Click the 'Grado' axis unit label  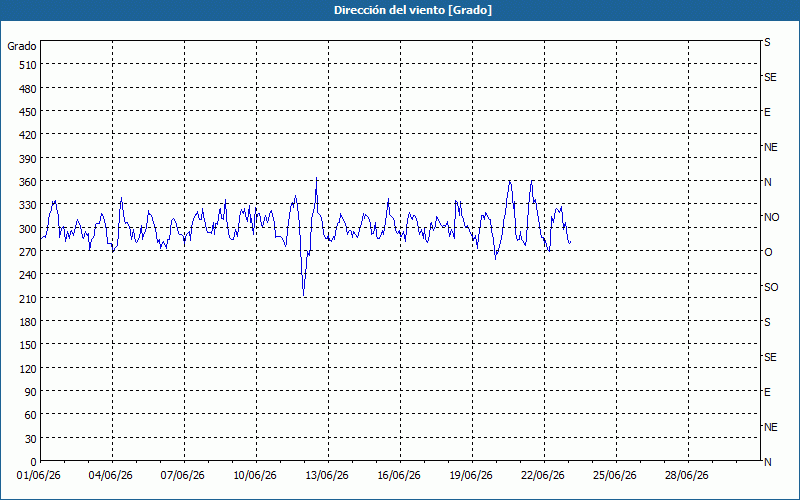point(22,46)
